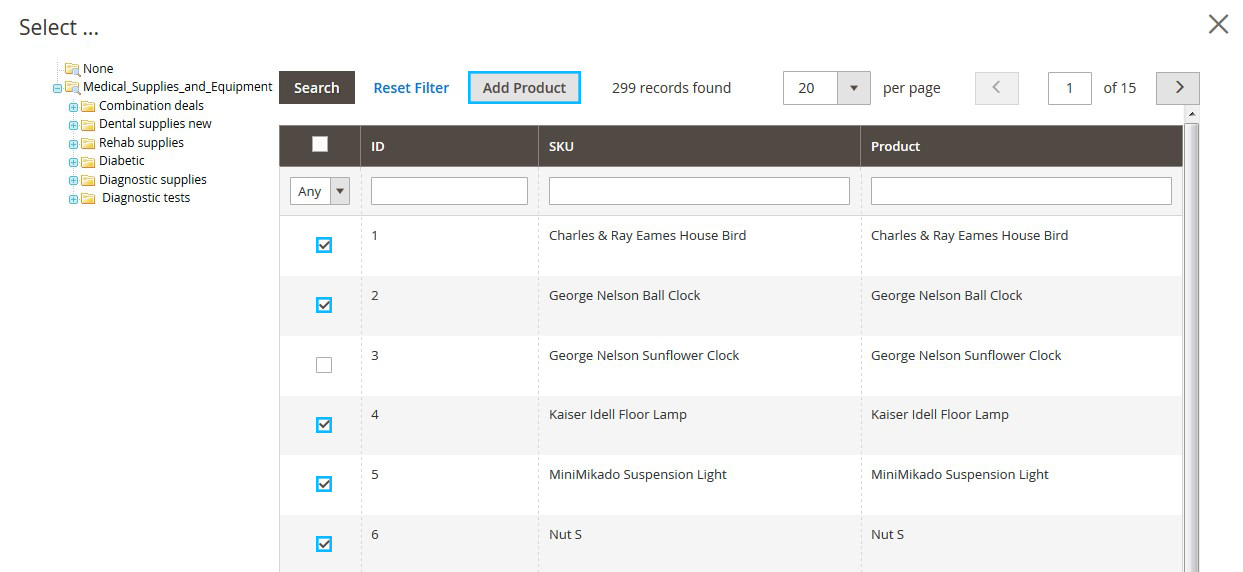Select the Diagnostic supplies label
This screenshot has width=1243, height=572.
pyautogui.click(x=153, y=180)
